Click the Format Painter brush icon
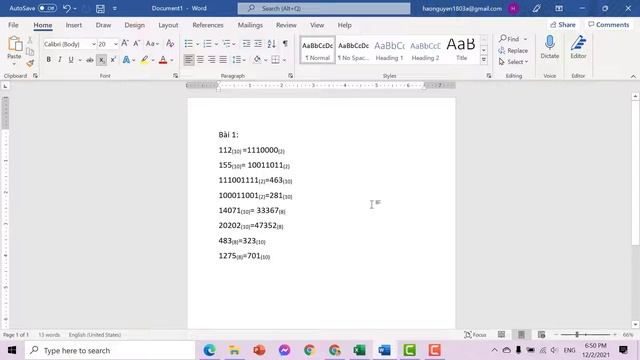This screenshot has height=360, width=640. tap(30, 63)
